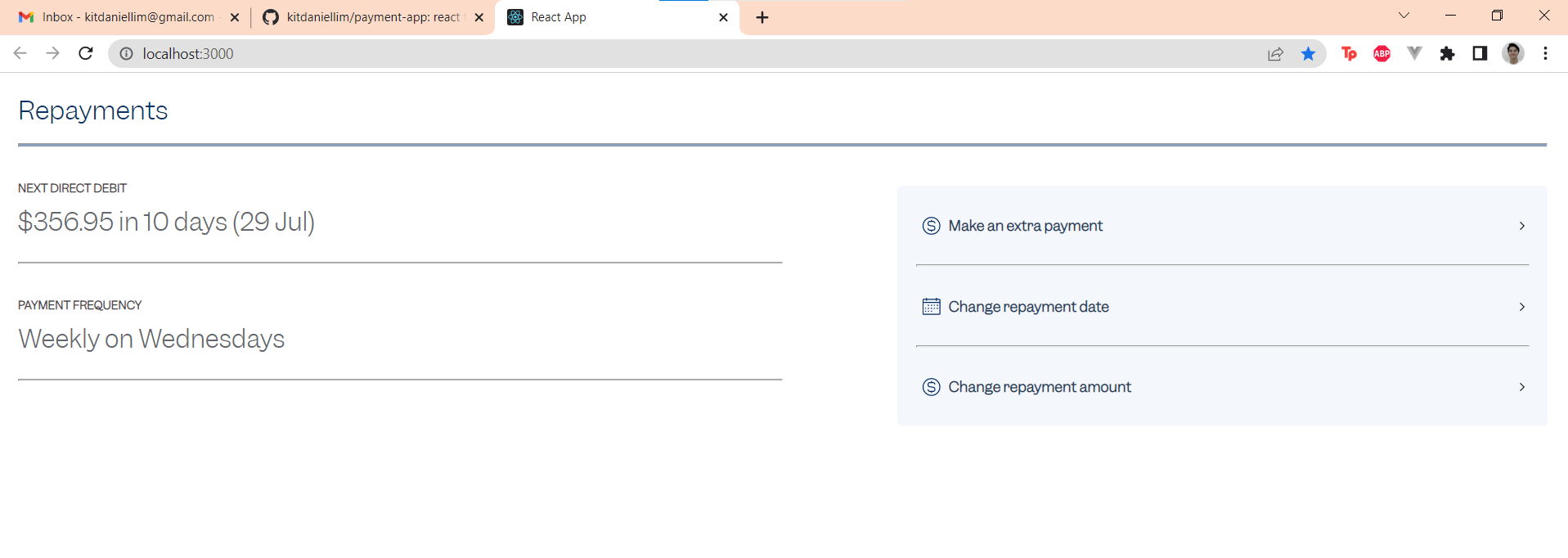This screenshot has width=1568, height=558.
Task: Click the PAYMENT FREQUENCY label
Action: pyautogui.click(x=79, y=305)
